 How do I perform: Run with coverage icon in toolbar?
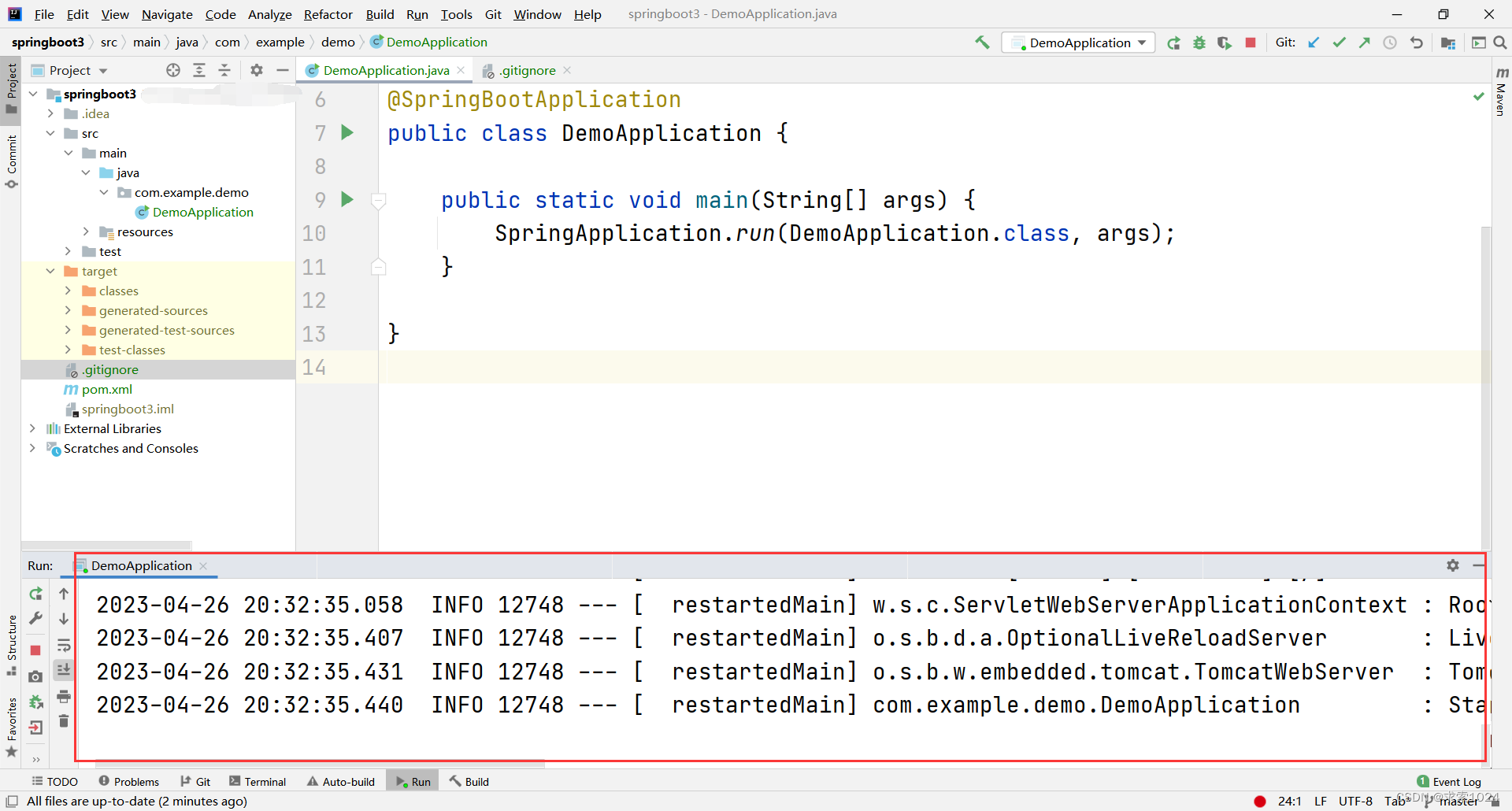pos(1224,43)
